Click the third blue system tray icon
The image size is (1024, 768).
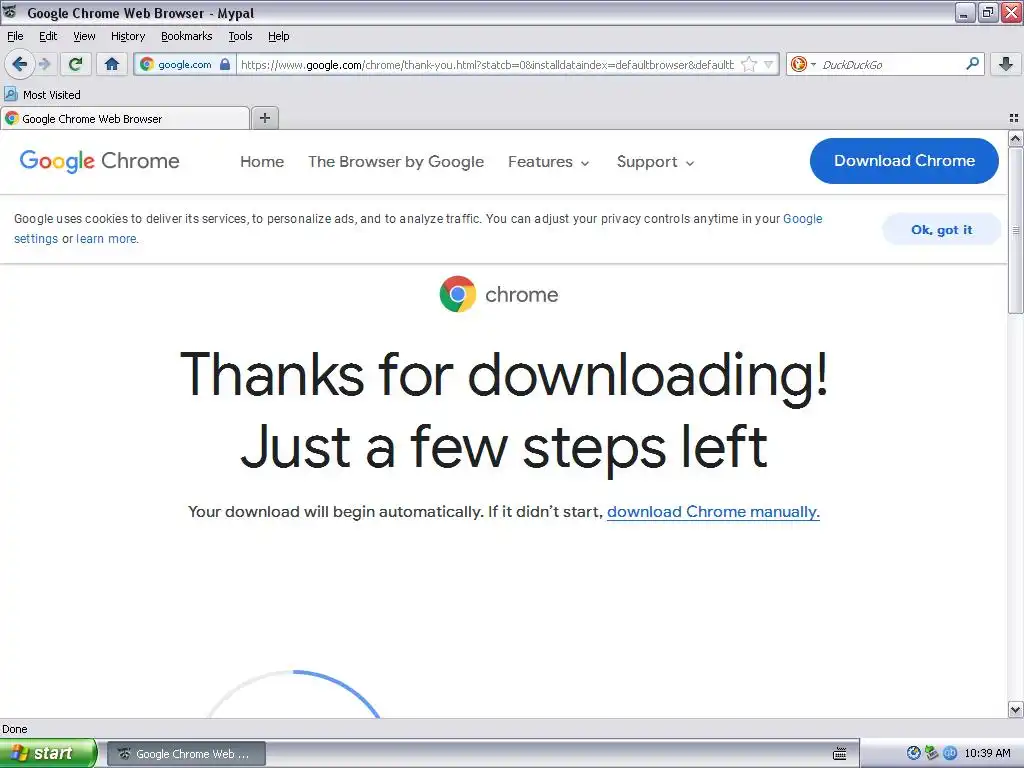tap(950, 753)
